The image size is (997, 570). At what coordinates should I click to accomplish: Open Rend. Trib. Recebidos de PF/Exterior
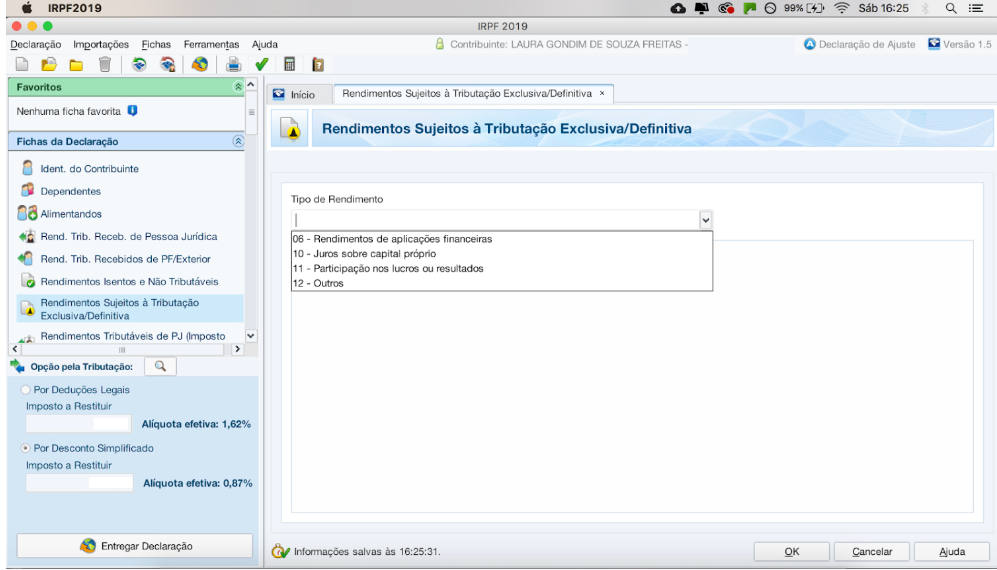125,259
